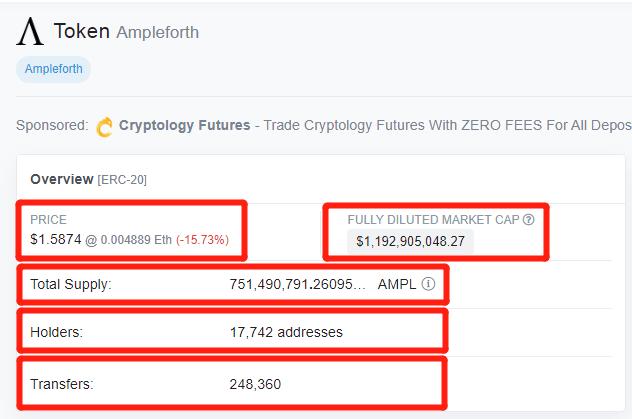
Task: Click the 248,360 transfers count
Action: pos(255,384)
